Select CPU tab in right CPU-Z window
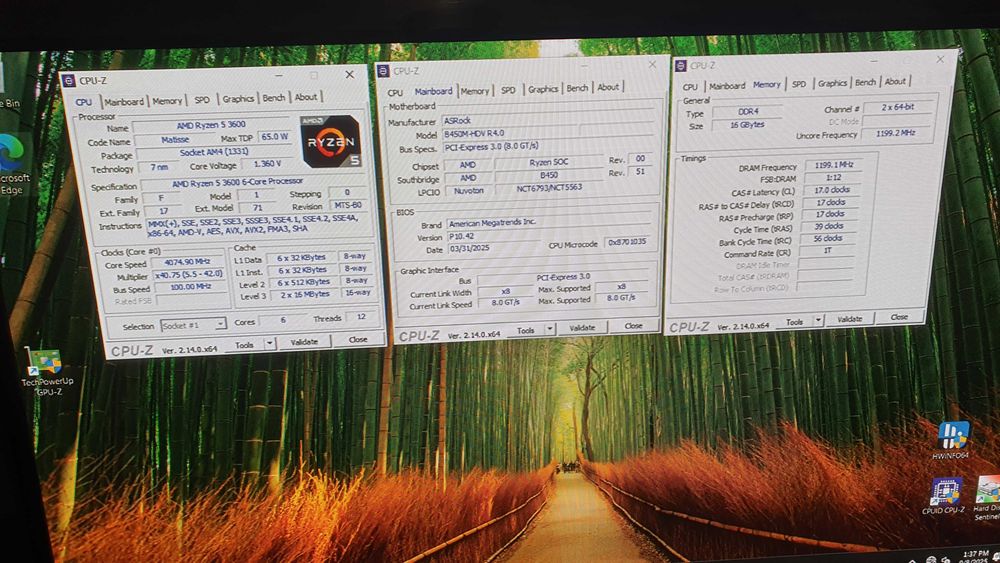Image resolution: width=1000 pixels, height=563 pixels. tap(690, 87)
